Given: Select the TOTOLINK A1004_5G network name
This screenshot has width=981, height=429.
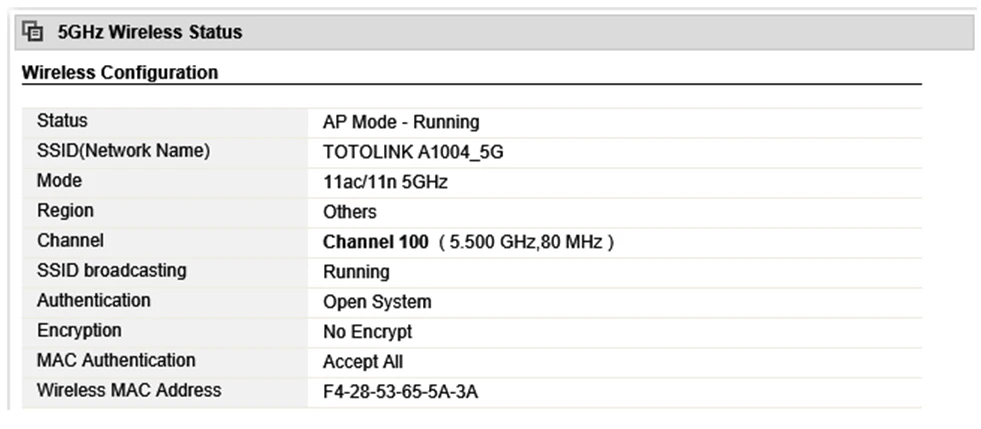Looking at the screenshot, I should tap(420, 152).
